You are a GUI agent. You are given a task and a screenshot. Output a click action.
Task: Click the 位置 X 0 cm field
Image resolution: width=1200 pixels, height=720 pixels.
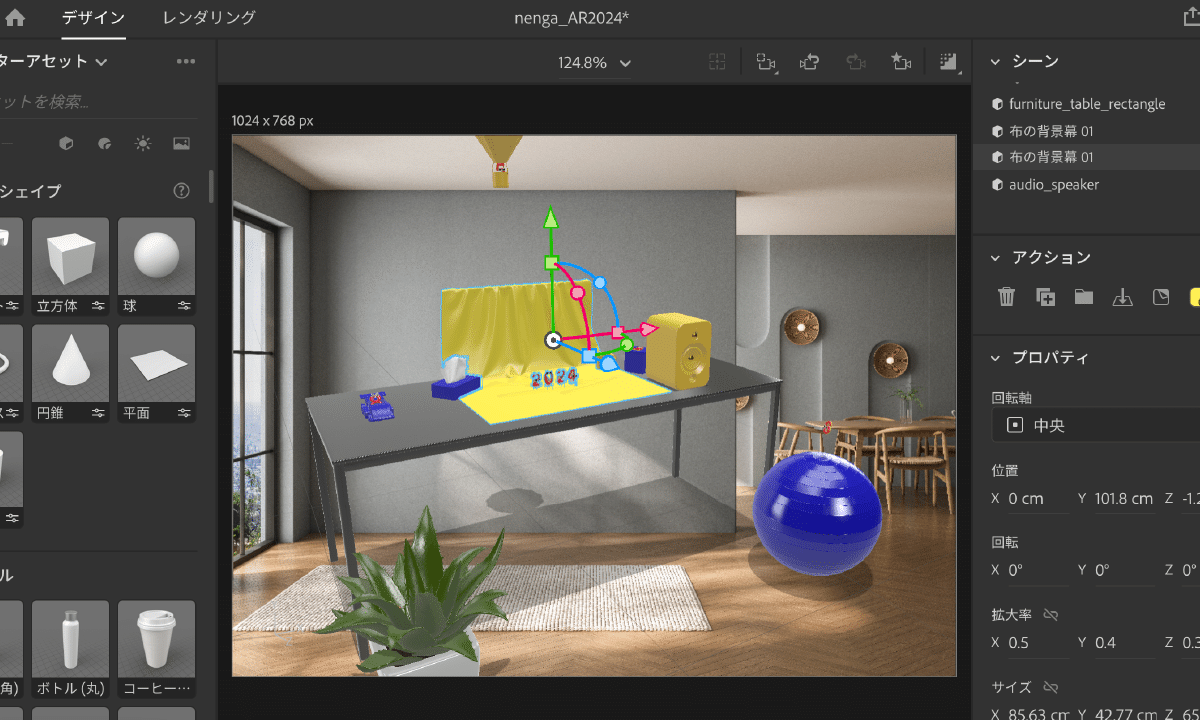click(1037, 498)
